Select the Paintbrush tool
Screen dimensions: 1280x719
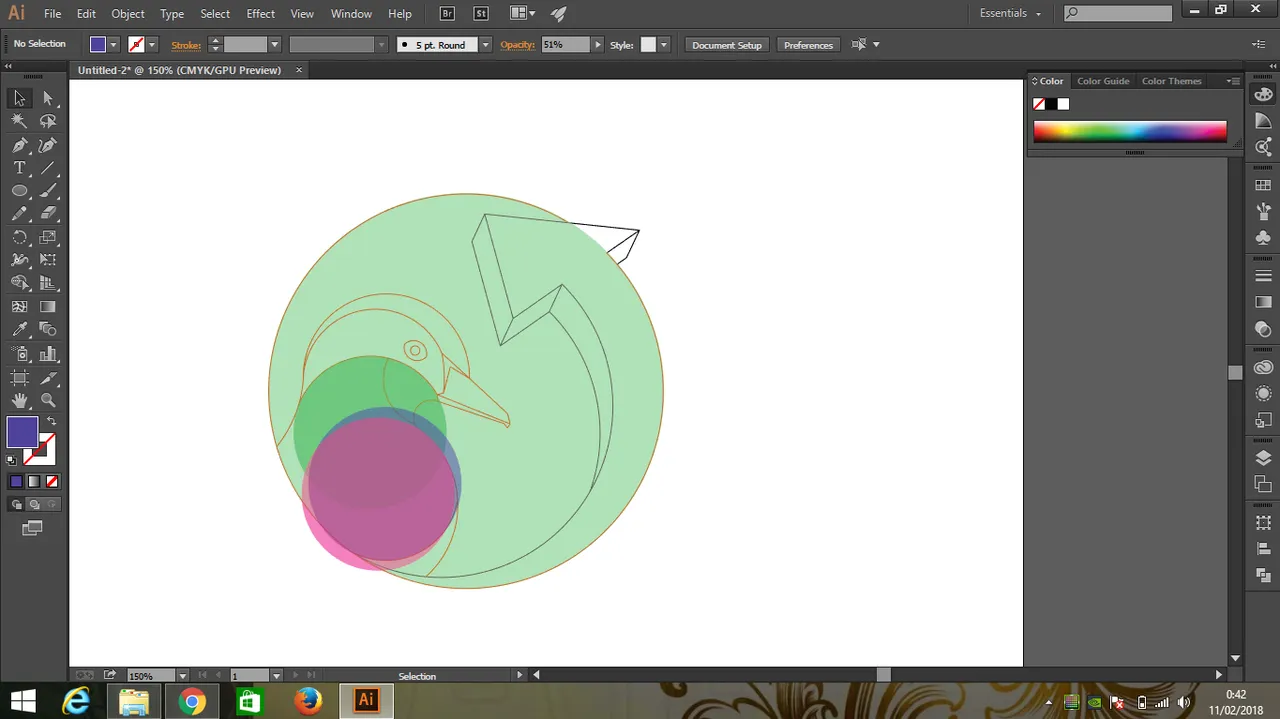pos(48,191)
